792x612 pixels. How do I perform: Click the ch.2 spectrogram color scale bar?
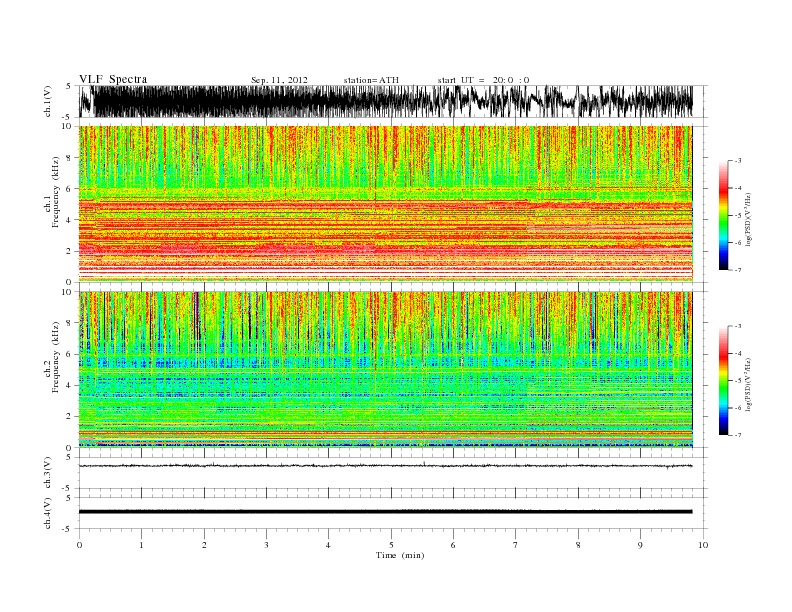723,381
